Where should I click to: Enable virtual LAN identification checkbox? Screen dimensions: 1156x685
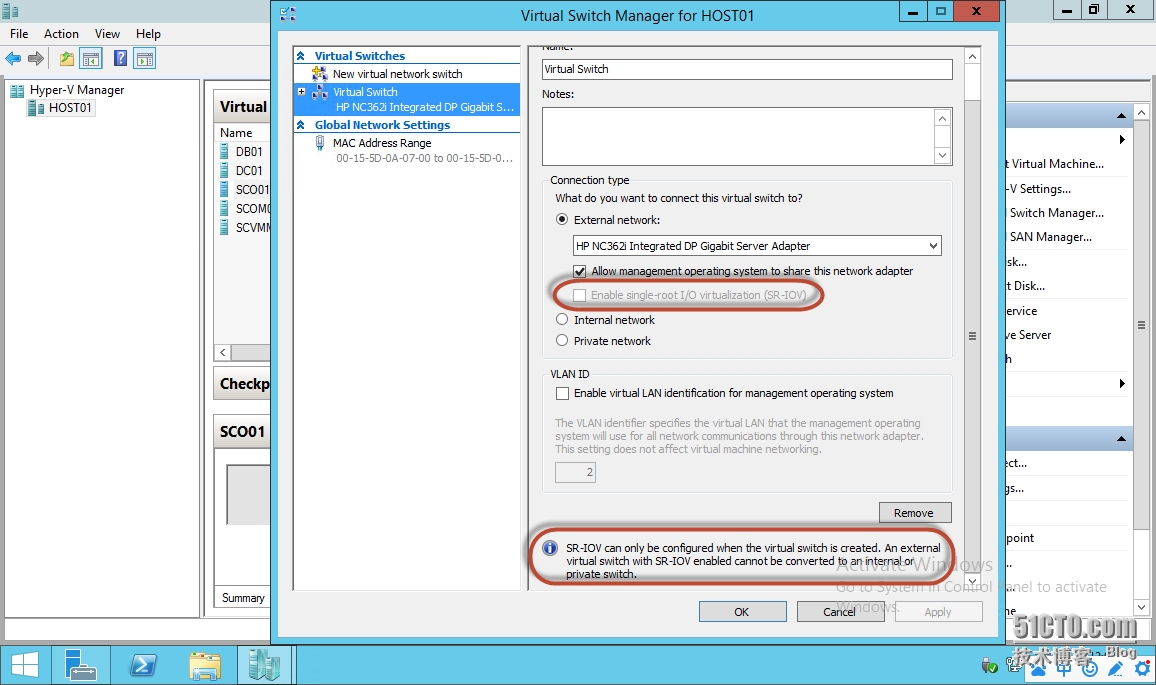pos(562,394)
